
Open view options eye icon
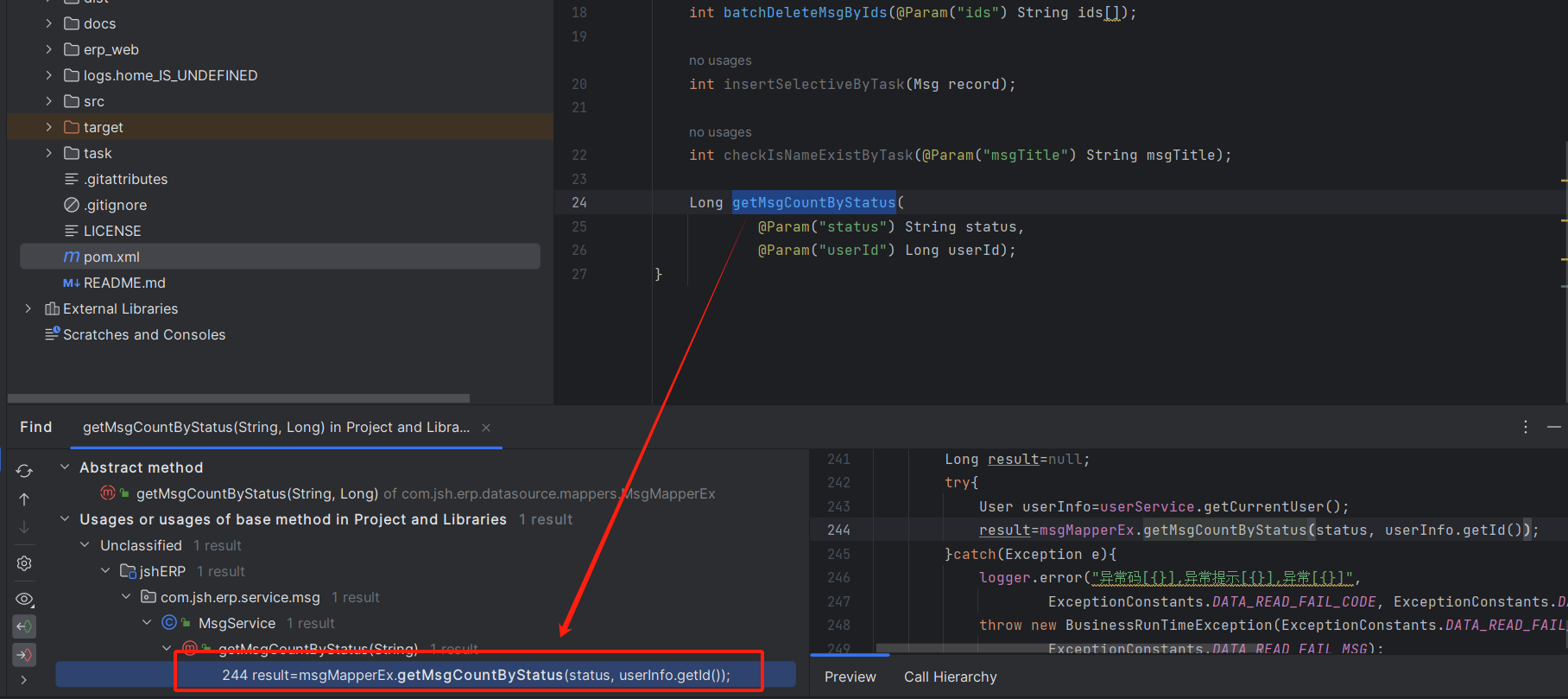click(24, 599)
